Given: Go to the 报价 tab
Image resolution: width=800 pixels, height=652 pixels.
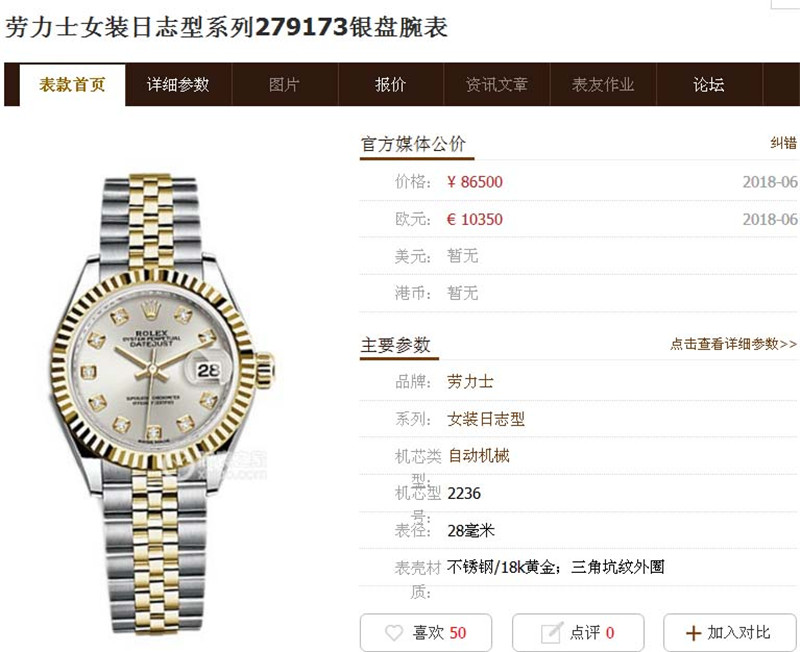Looking at the screenshot, I should [391, 85].
